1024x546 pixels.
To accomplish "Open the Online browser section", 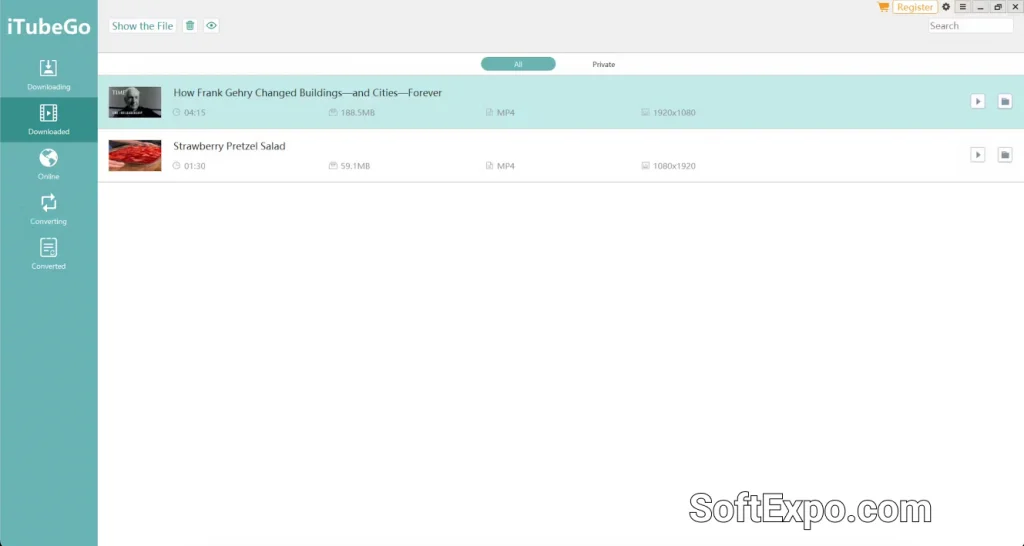I will (x=48, y=164).
